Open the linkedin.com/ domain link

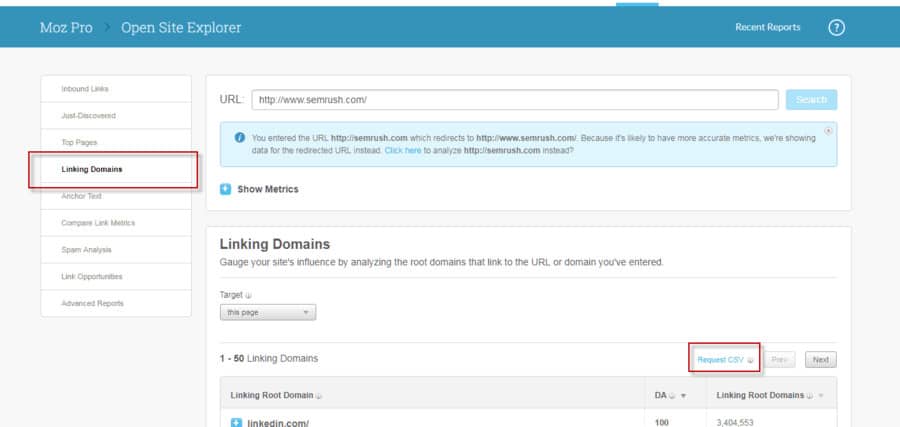(x=278, y=423)
